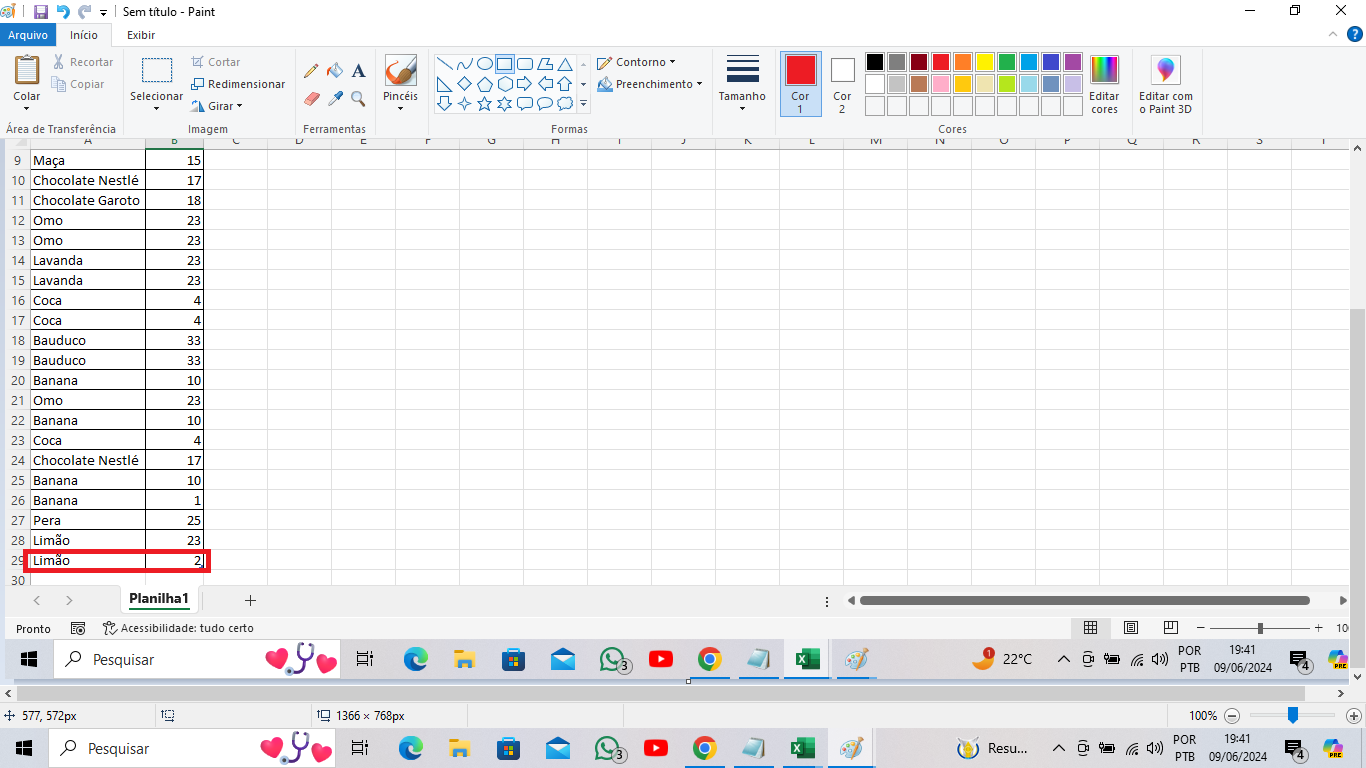Viewport: 1366px width, 768px height.
Task: Switch to the Início tab
Action: click(x=84, y=35)
